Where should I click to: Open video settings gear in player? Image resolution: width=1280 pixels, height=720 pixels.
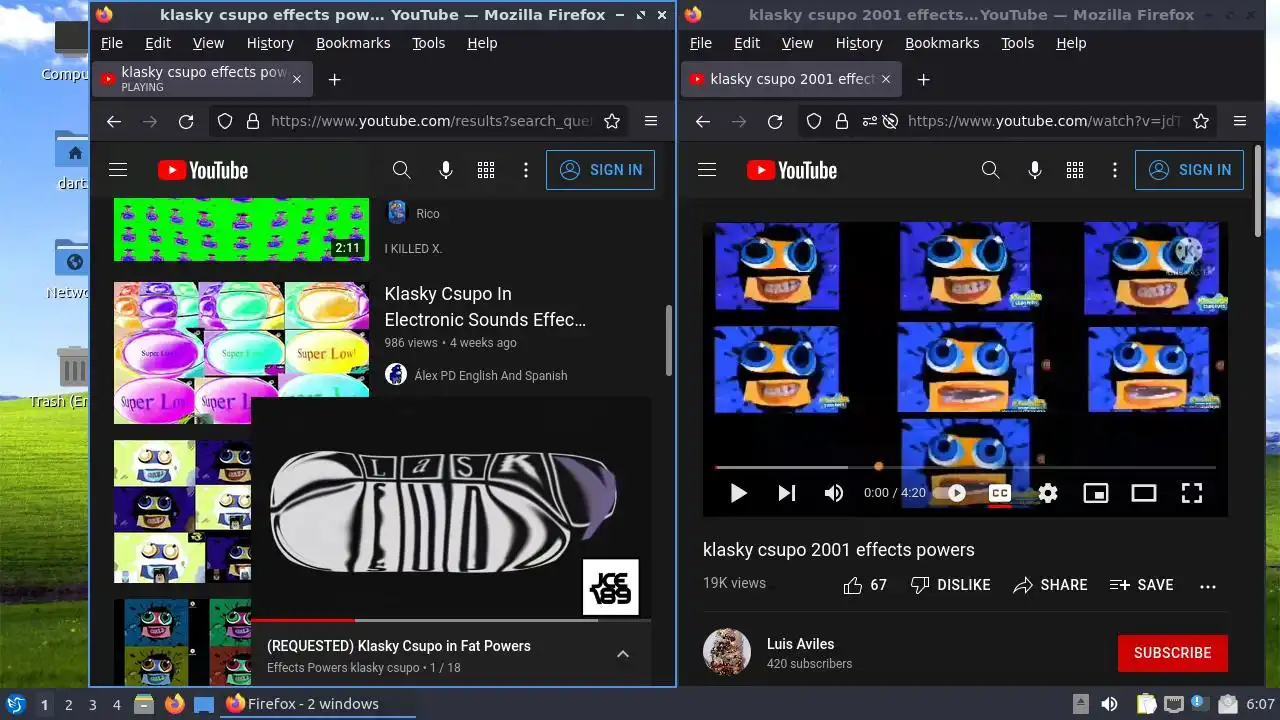[x=1048, y=493]
